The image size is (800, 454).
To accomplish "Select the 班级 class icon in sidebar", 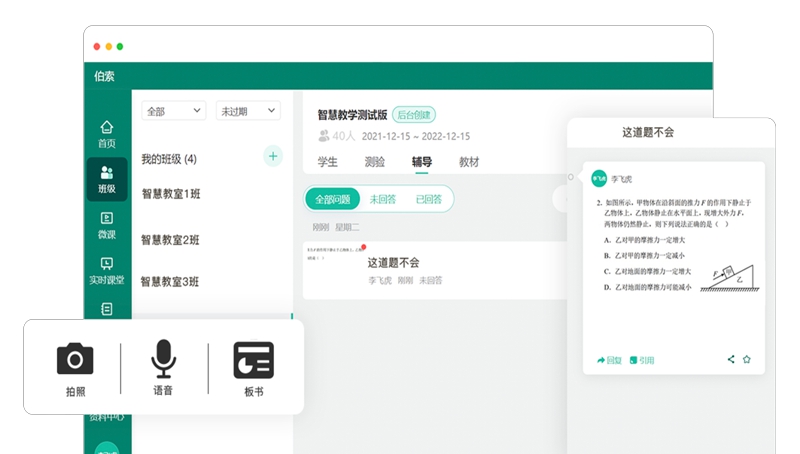I will 107,179.
